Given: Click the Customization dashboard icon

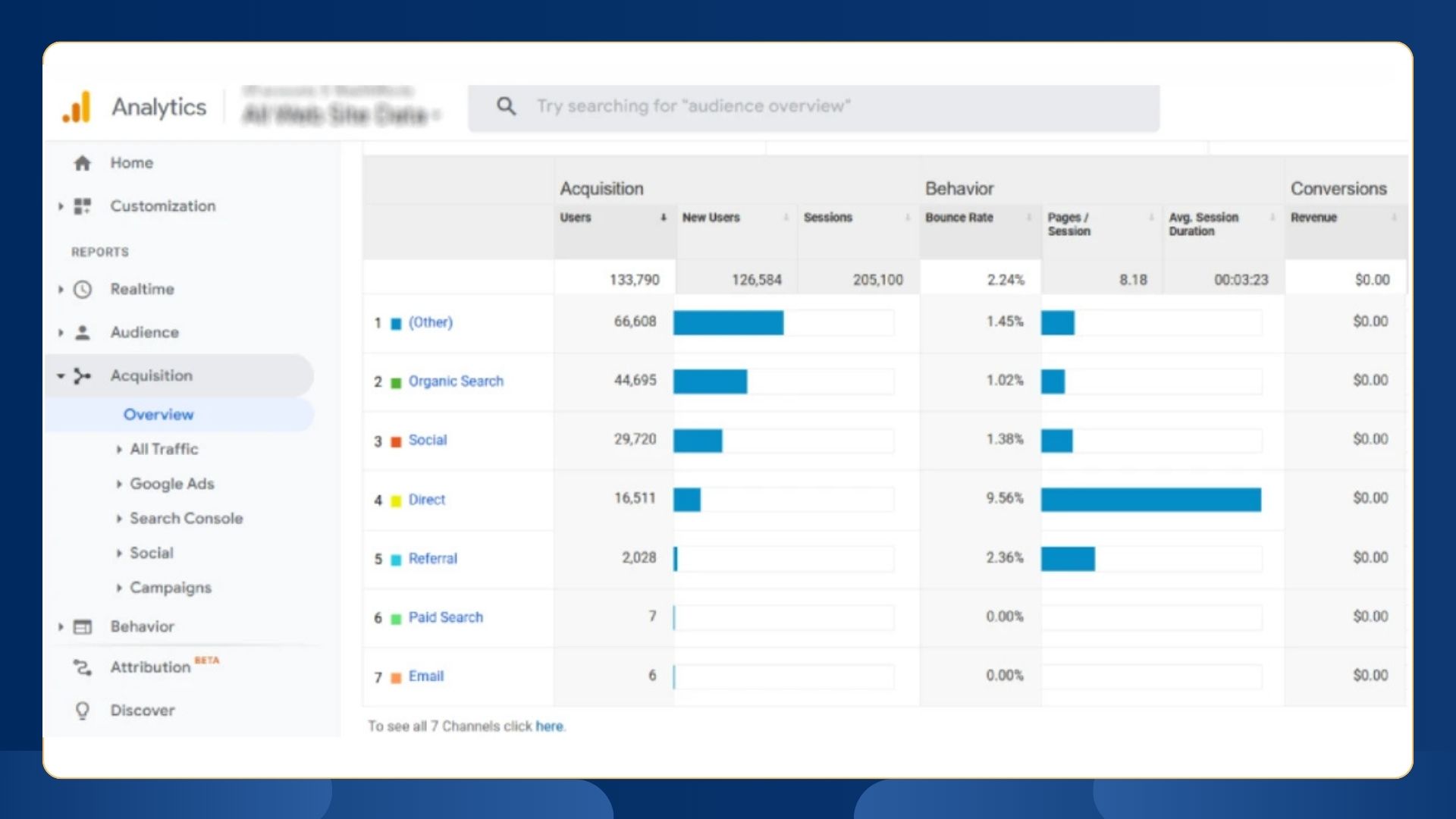Looking at the screenshot, I should tap(82, 206).
